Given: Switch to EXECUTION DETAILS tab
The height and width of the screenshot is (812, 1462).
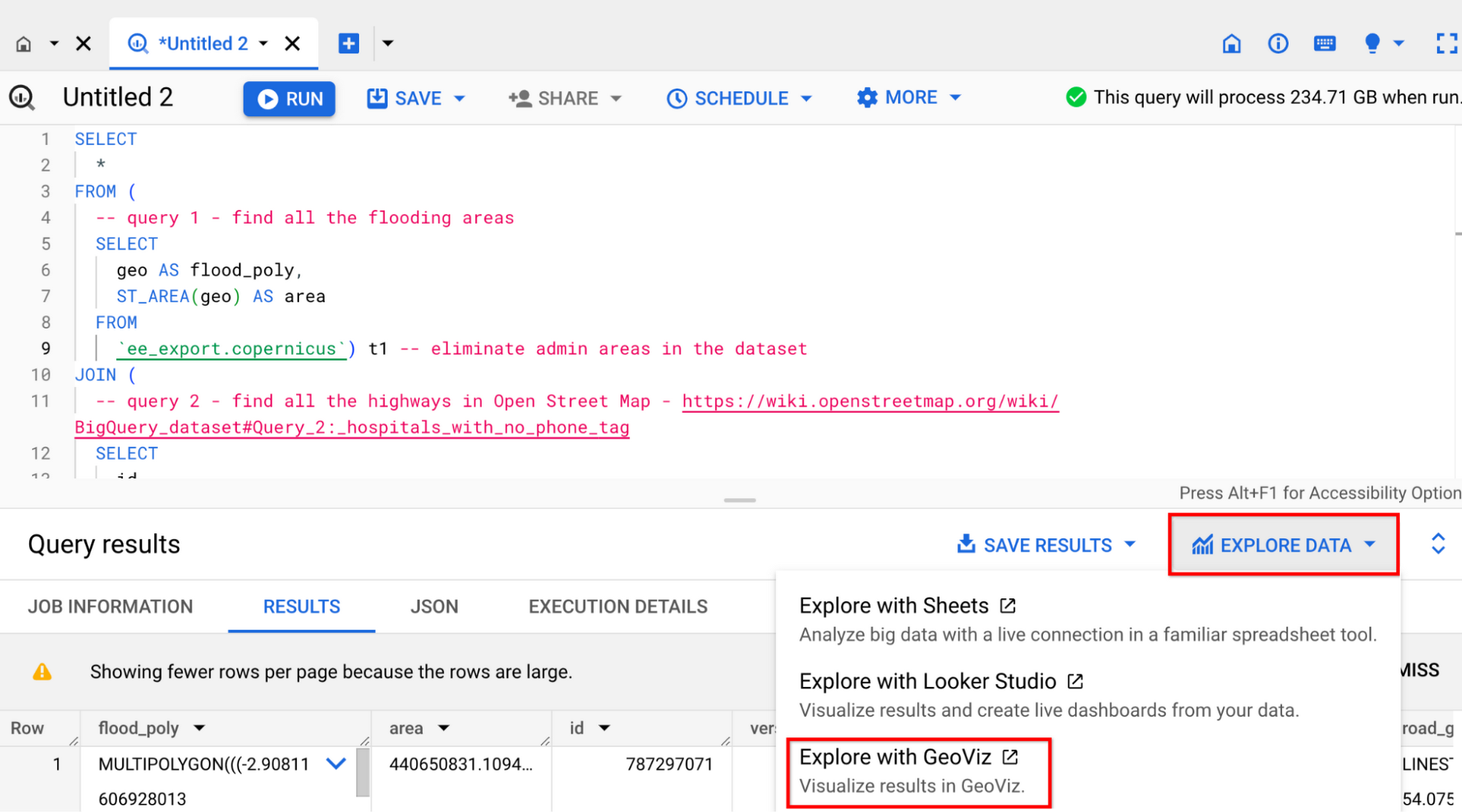Looking at the screenshot, I should pyautogui.click(x=618, y=607).
